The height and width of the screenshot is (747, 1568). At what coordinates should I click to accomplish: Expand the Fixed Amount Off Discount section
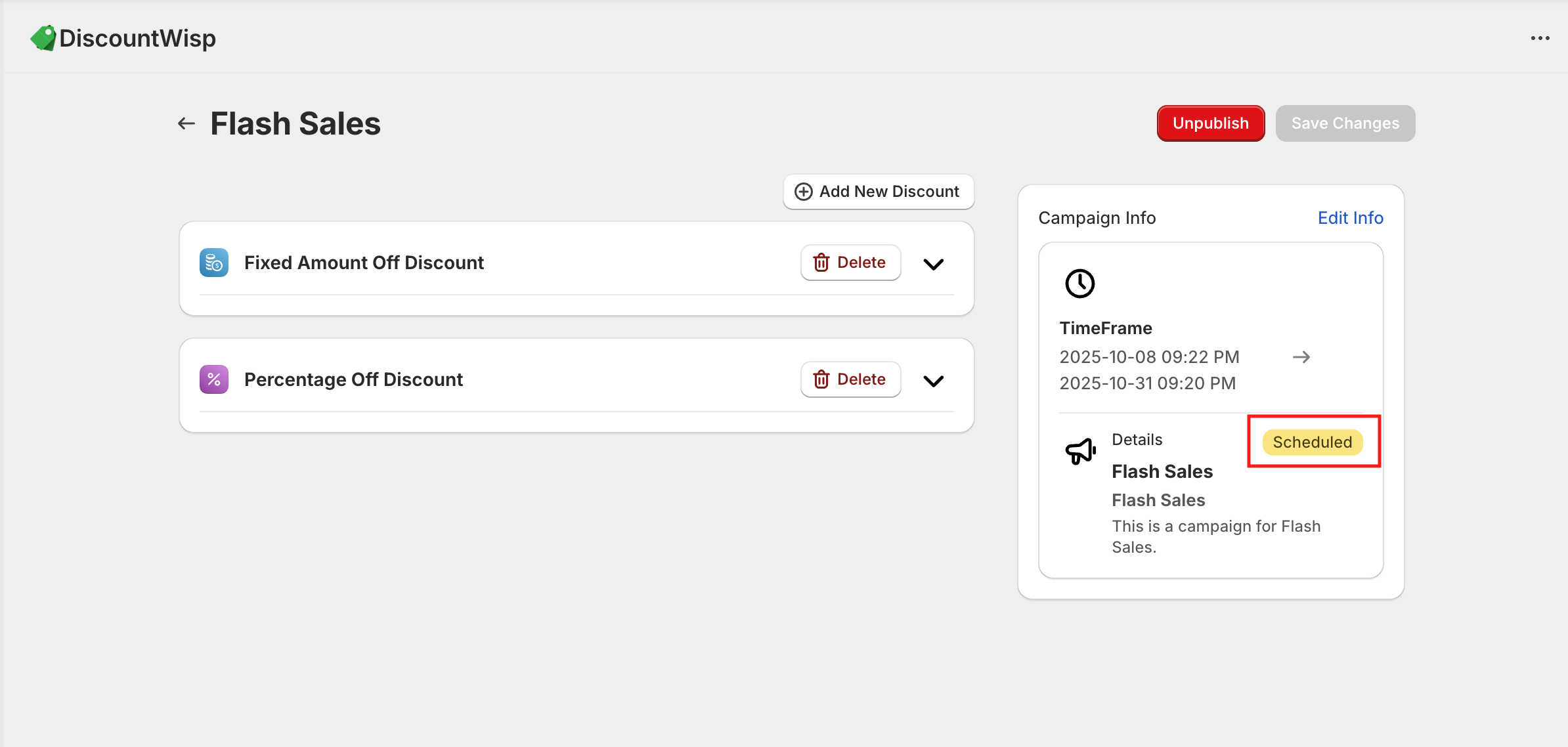tap(933, 264)
